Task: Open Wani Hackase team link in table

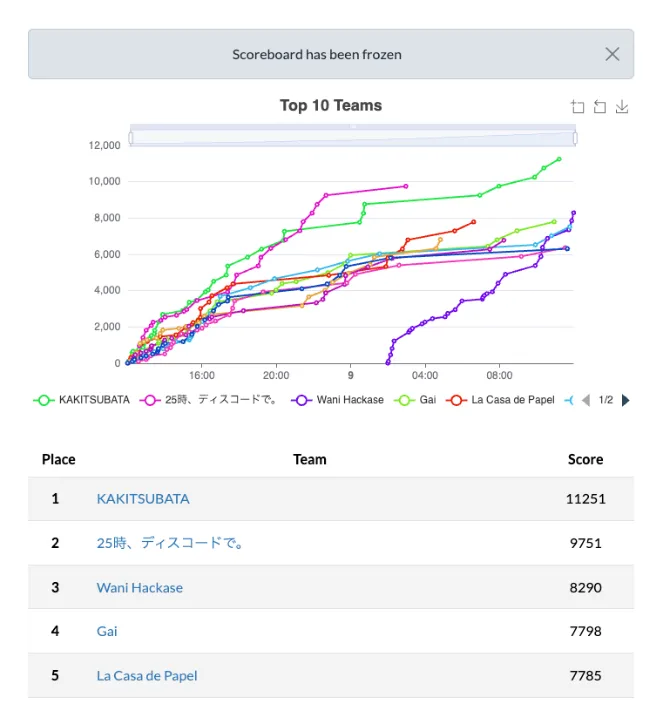Action: 139,587
